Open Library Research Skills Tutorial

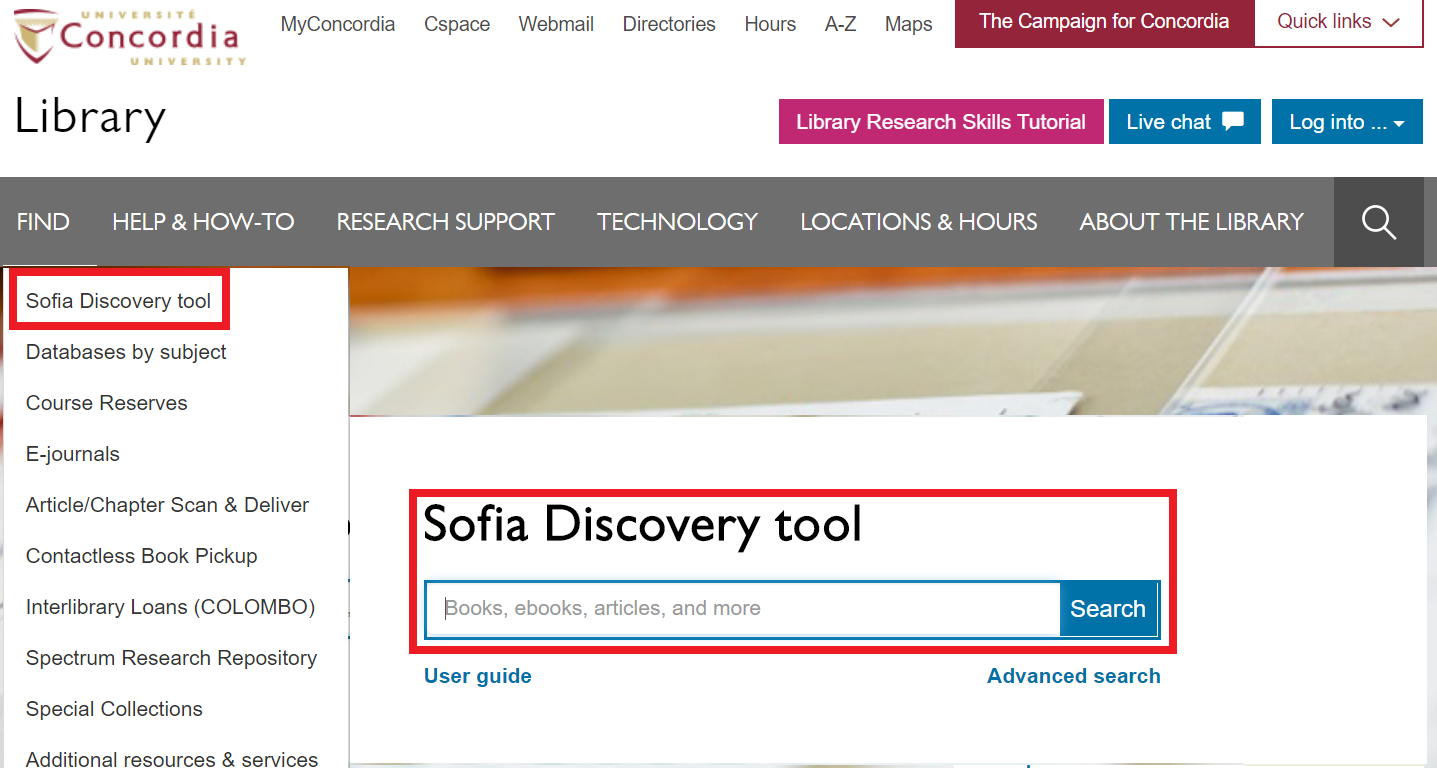(941, 122)
